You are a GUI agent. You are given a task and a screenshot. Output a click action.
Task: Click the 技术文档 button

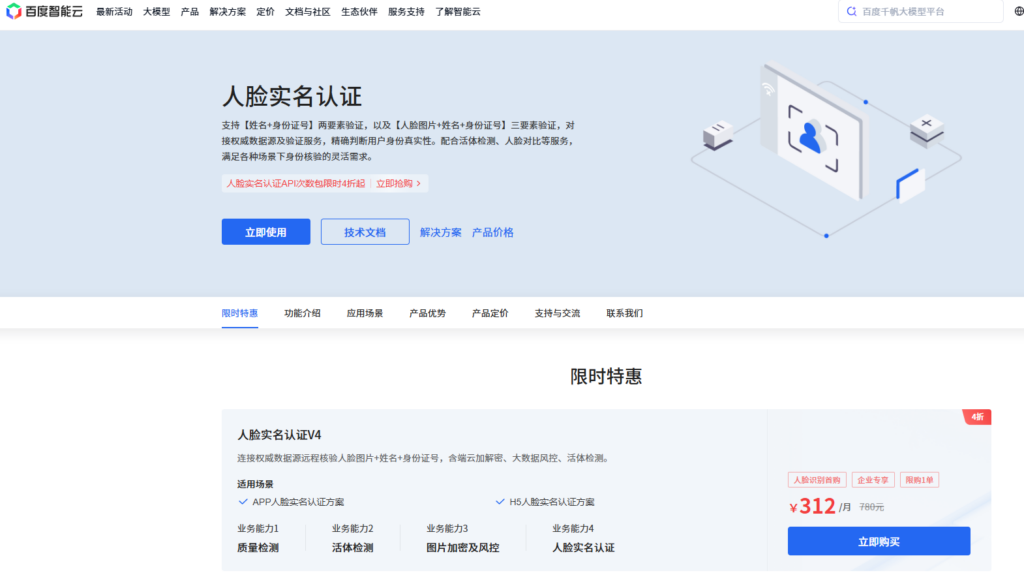click(365, 232)
